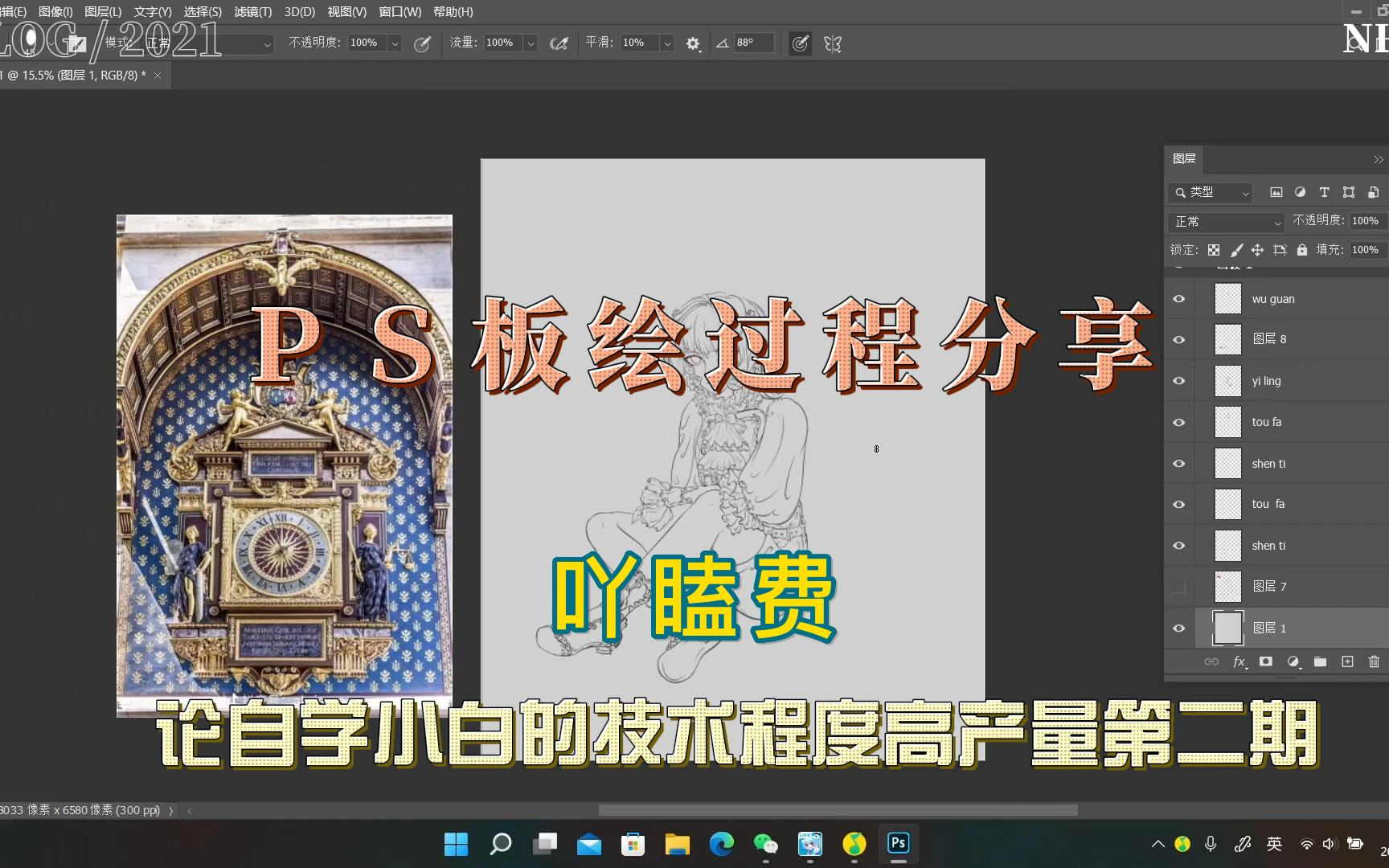Screen dimensions: 1389x868
Task: Hide the wu guan layer
Action: [1179, 299]
